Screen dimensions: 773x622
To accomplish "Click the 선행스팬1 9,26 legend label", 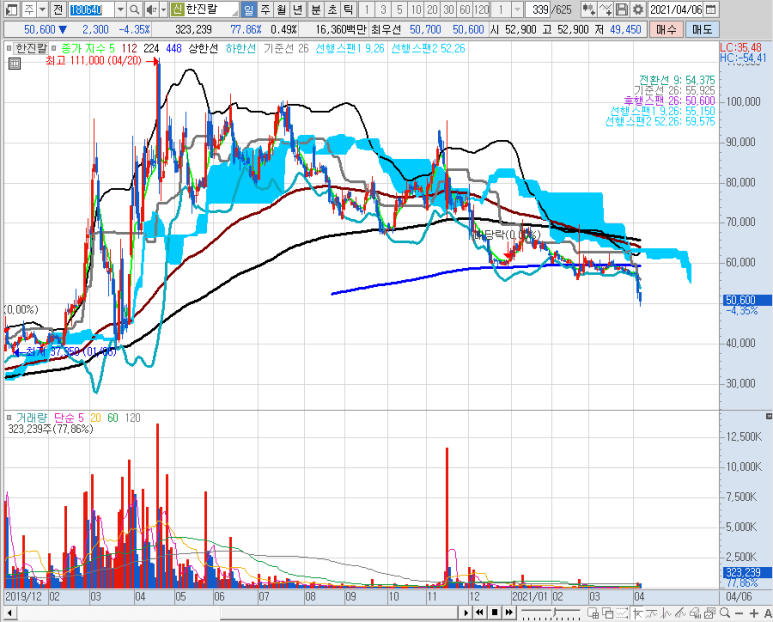I will coord(350,48).
